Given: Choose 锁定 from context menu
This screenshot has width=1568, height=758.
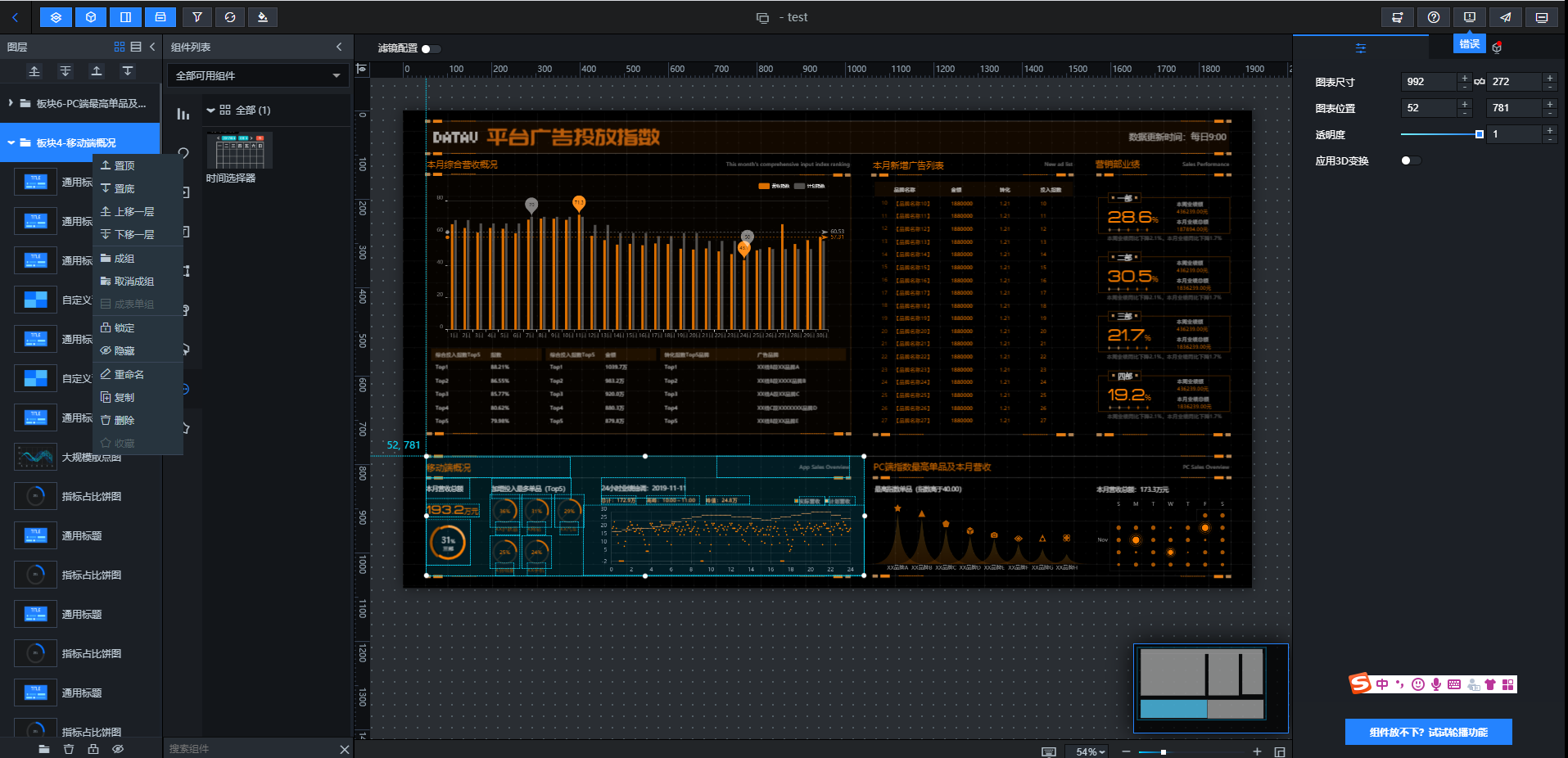Looking at the screenshot, I should (138, 327).
